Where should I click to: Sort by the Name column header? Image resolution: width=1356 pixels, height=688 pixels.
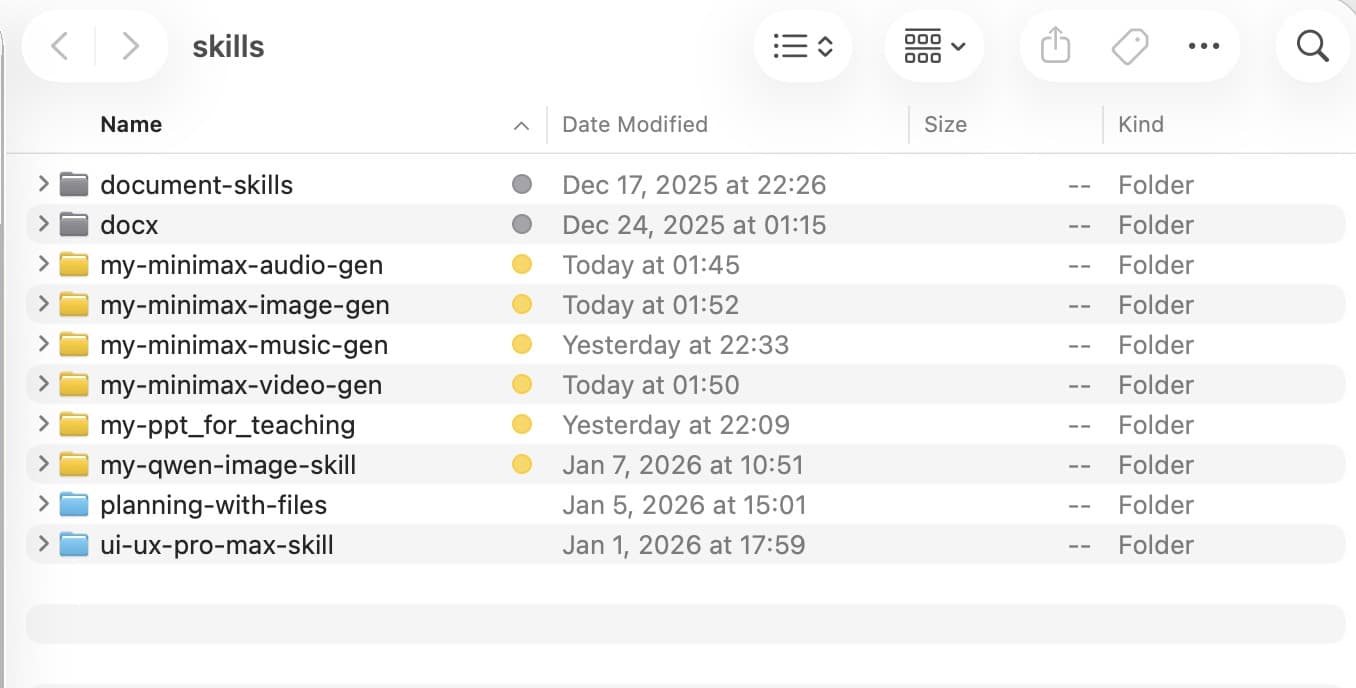point(131,125)
